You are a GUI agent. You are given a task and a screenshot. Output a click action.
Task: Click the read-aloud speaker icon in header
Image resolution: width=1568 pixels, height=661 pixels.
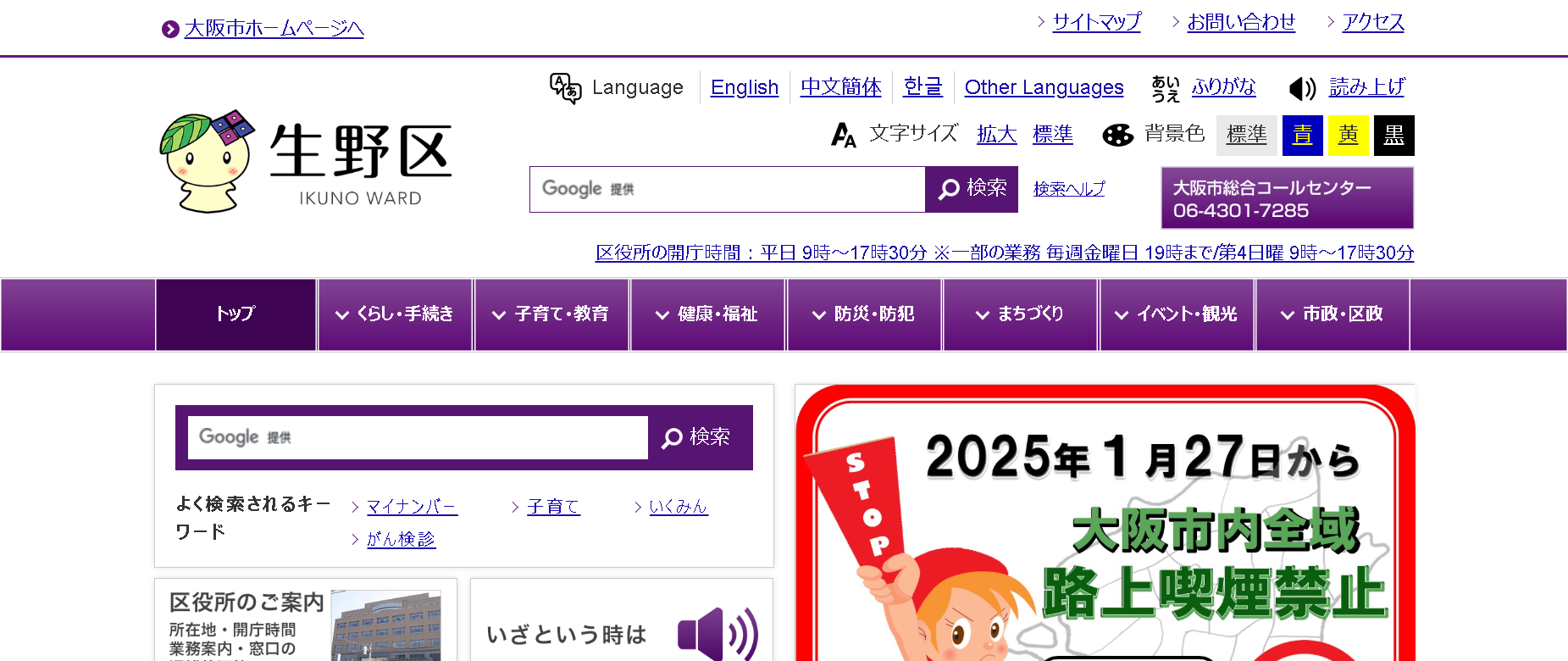click(1303, 88)
